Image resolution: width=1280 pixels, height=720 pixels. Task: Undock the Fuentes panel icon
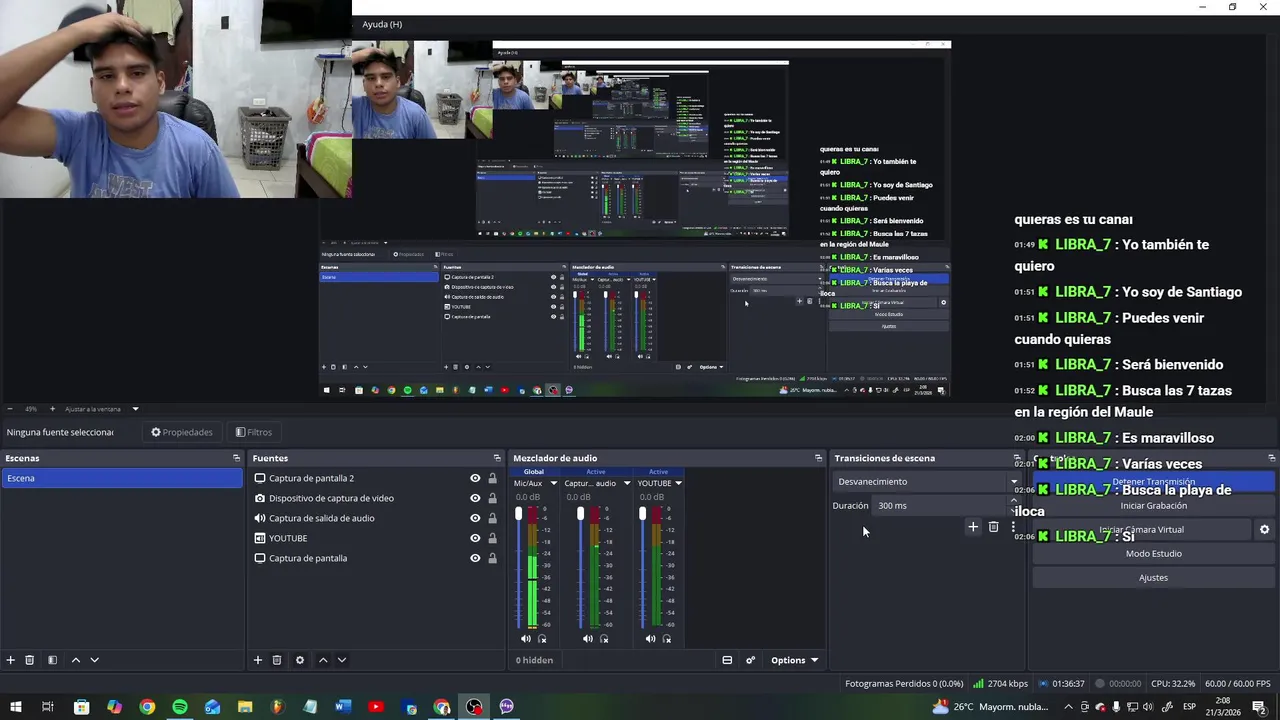(497, 458)
